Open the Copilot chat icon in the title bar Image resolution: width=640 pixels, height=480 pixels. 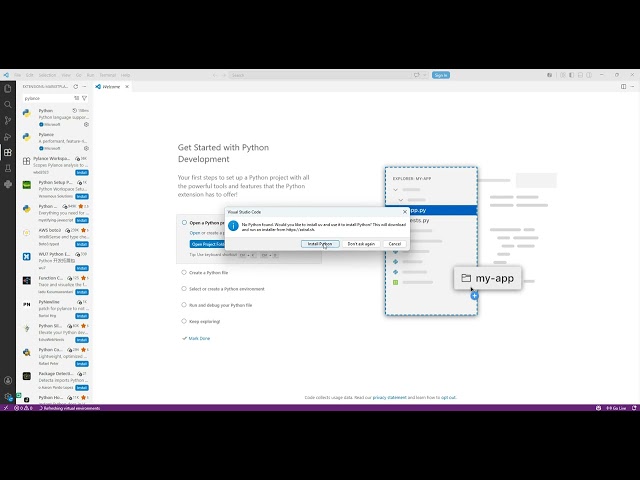tap(416, 75)
